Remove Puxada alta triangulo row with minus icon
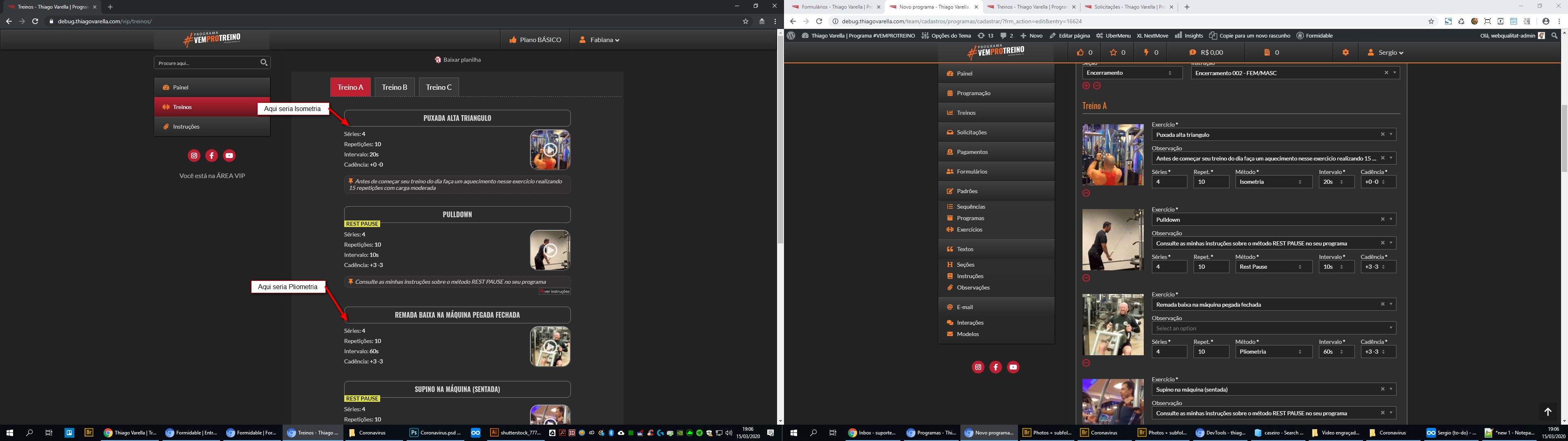The image size is (1568, 441). [1086, 193]
